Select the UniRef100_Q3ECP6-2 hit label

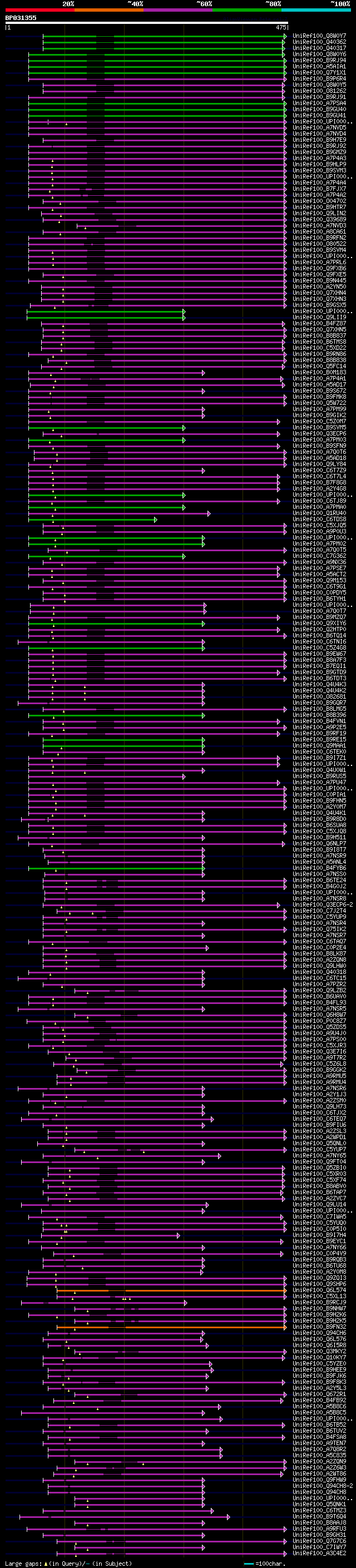[x=323, y=904]
